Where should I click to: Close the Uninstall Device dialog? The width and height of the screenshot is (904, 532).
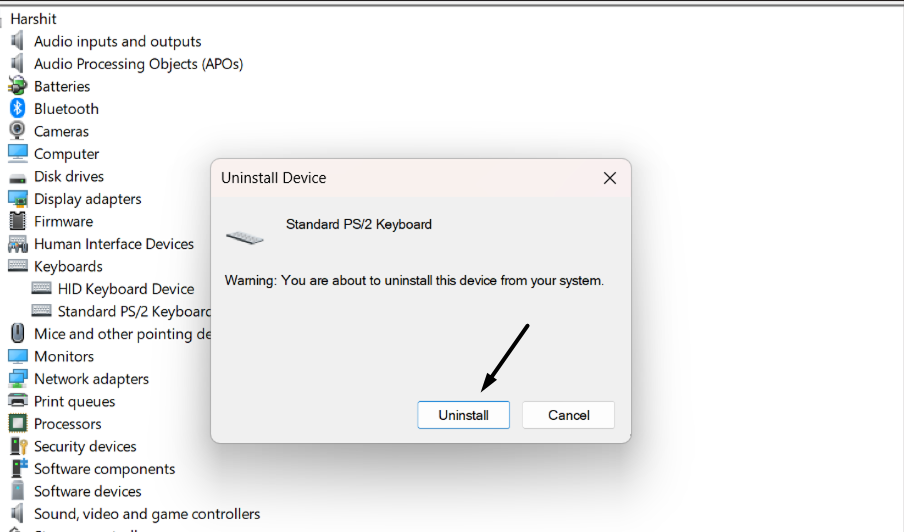pyautogui.click(x=609, y=178)
